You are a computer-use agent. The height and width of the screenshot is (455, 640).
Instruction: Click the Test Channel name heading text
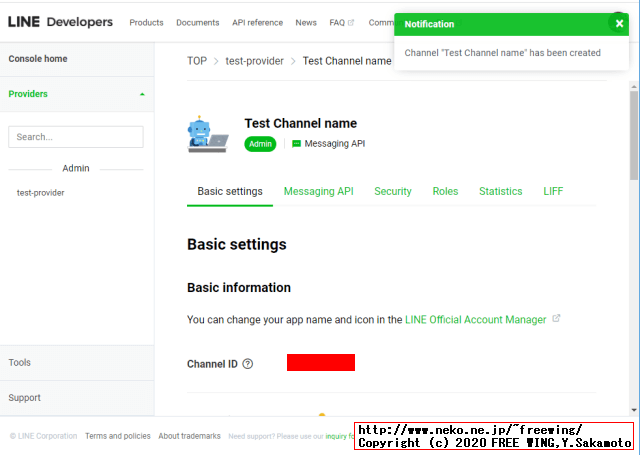click(300, 123)
